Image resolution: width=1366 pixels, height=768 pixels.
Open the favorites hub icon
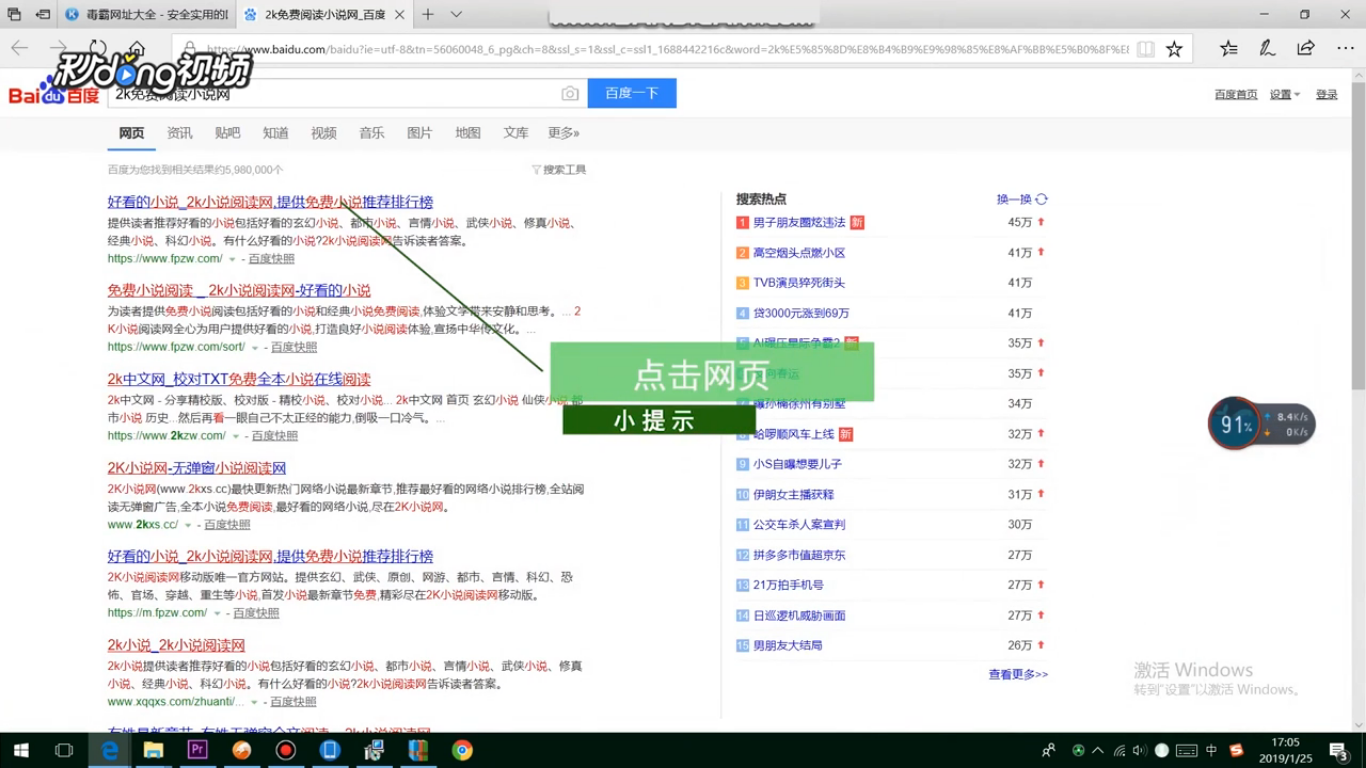tap(1229, 48)
